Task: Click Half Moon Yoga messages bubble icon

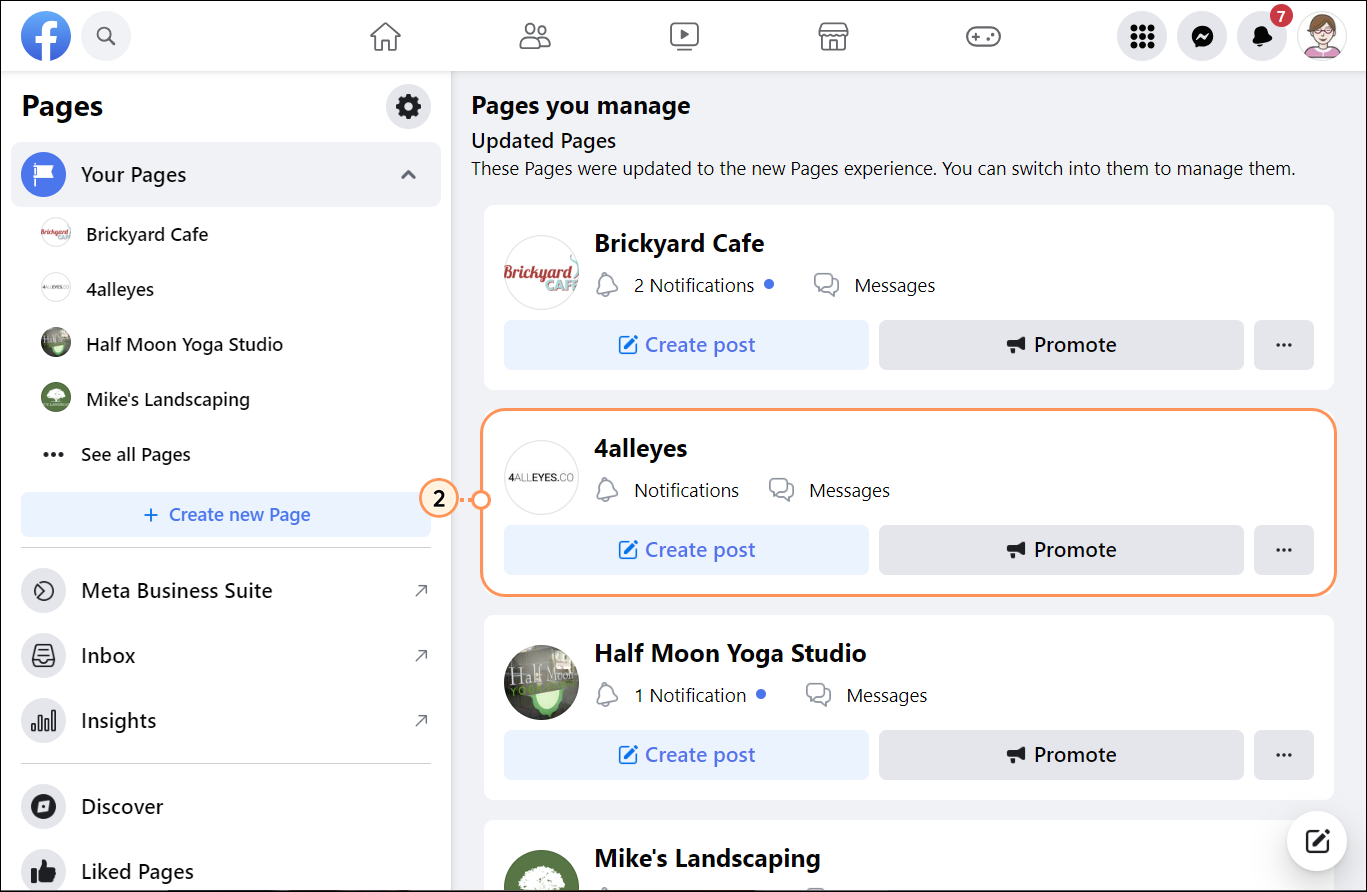Action: pos(818,696)
